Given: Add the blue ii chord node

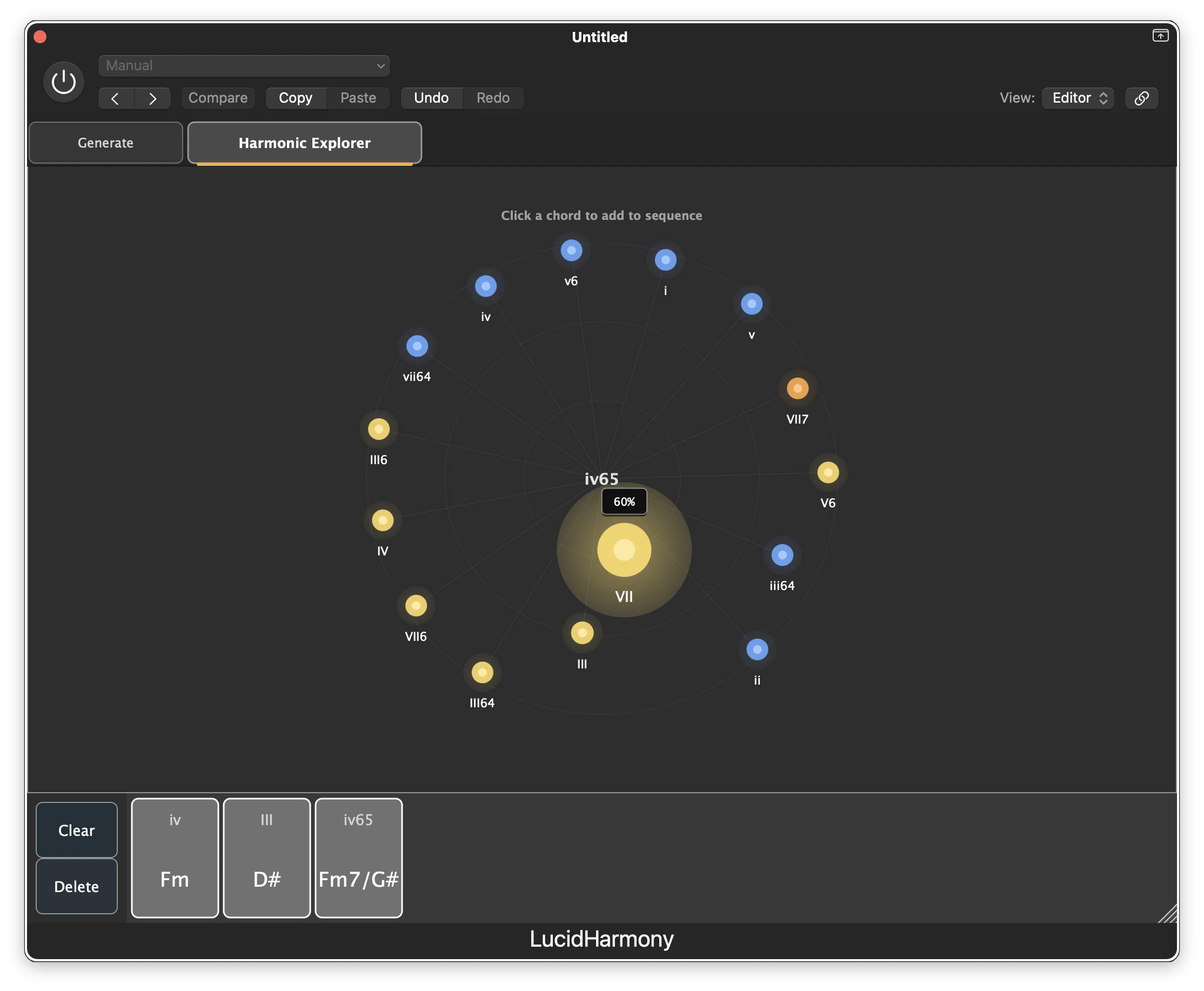Looking at the screenshot, I should [x=758, y=649].
